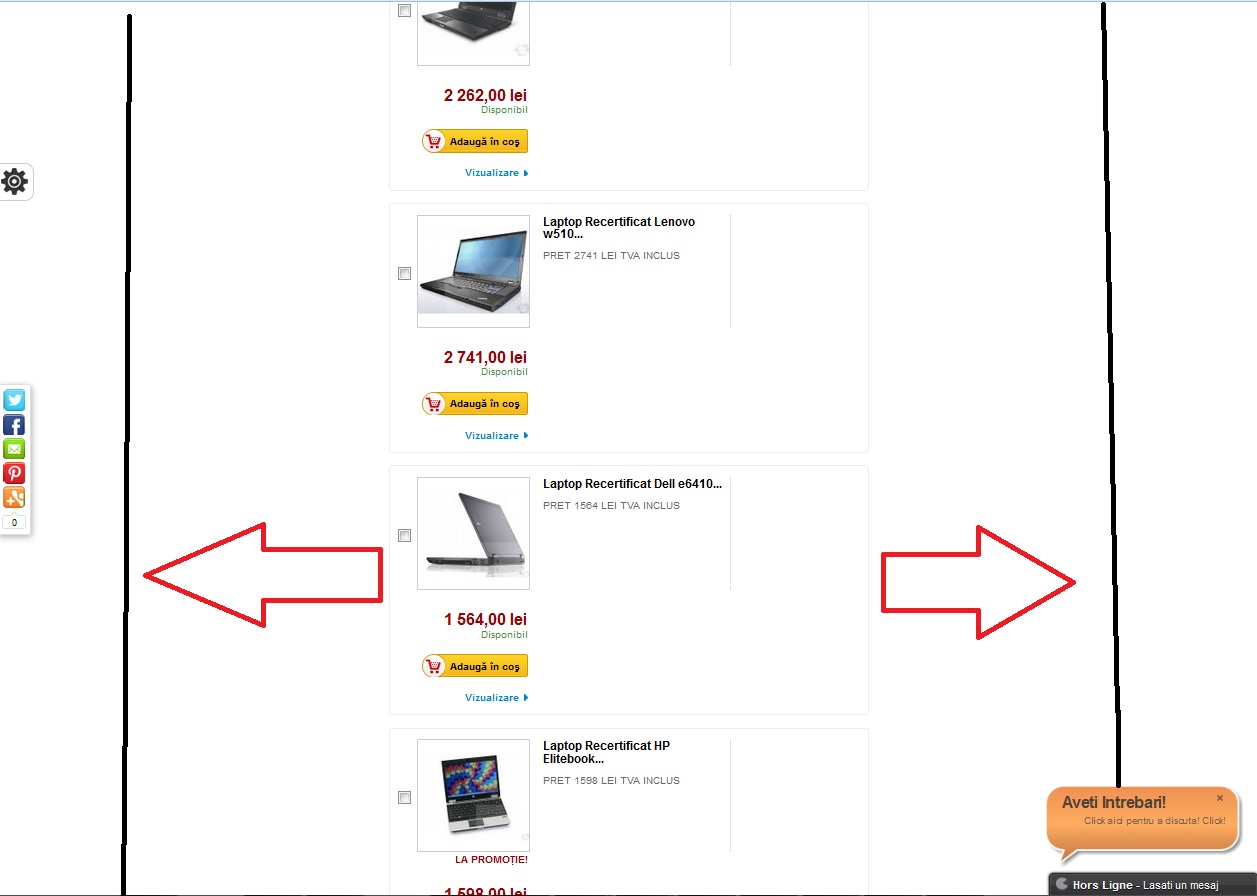Add Lenovo w510 laptop to cart
Image resolution: width=1257 pixels, height=896 pixels.
(x=474, y=404)
